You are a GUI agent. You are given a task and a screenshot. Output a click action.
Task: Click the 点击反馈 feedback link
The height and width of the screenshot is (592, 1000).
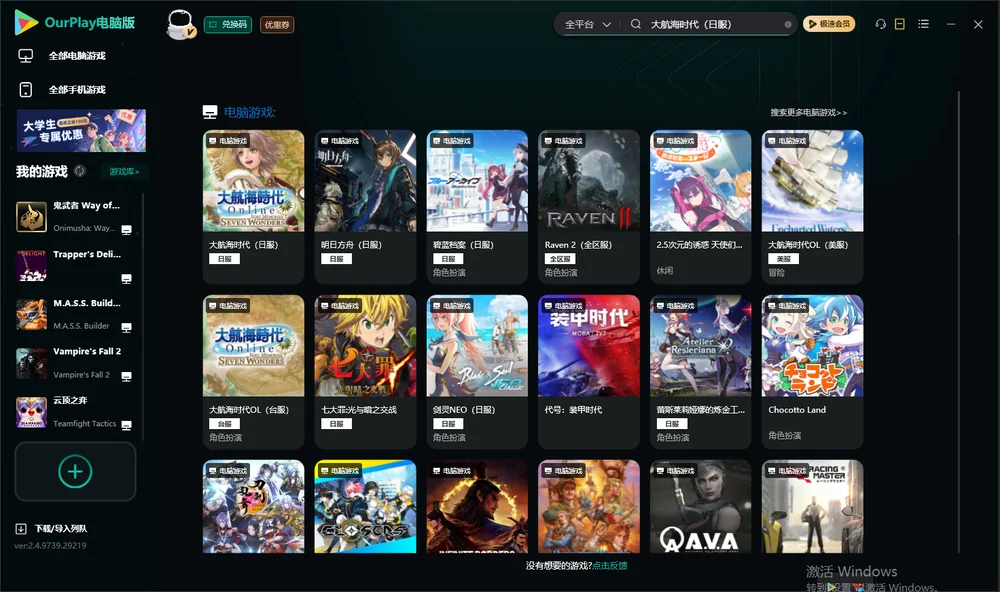pos(610,565)
